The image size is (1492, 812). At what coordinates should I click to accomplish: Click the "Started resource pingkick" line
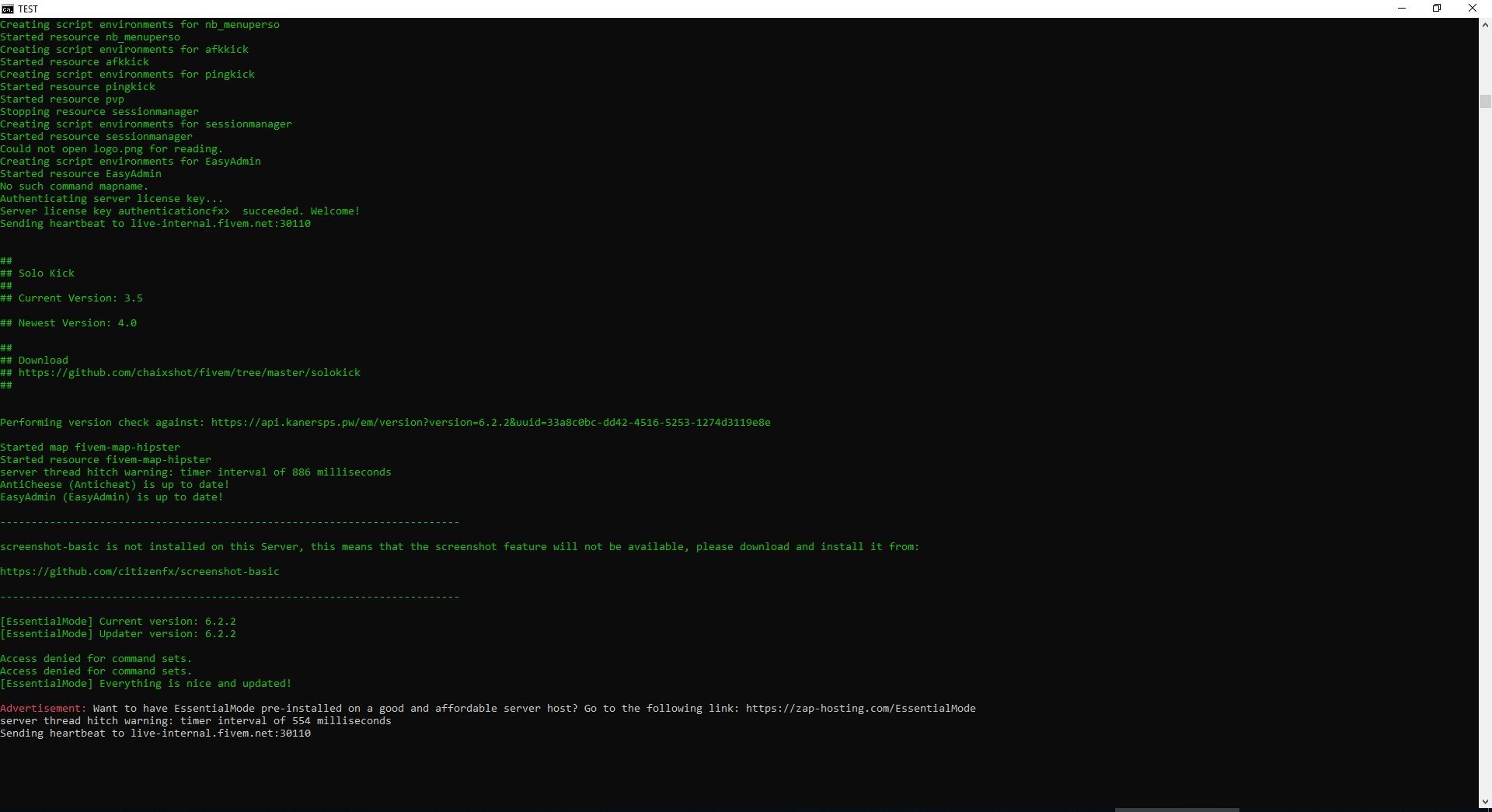[78, 87]
